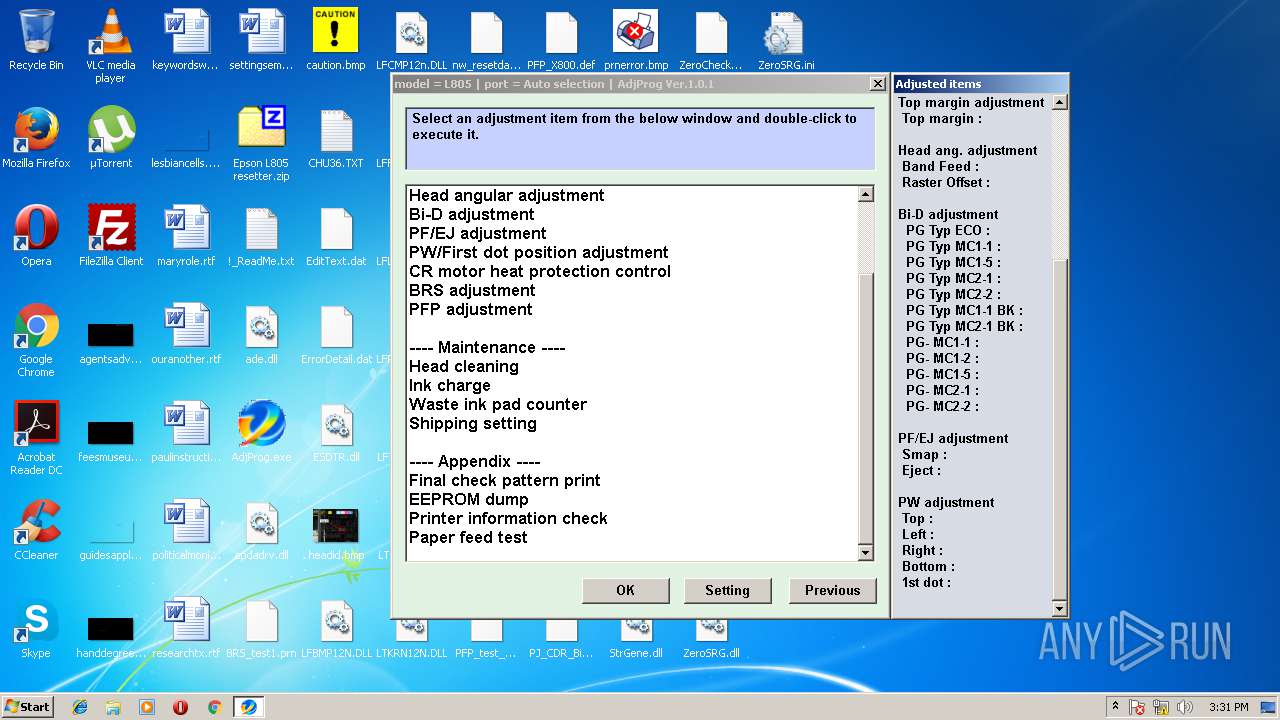Viewport: 1280px width, 720px height.
Task: Open the Start menu
Action: (27, 707)
